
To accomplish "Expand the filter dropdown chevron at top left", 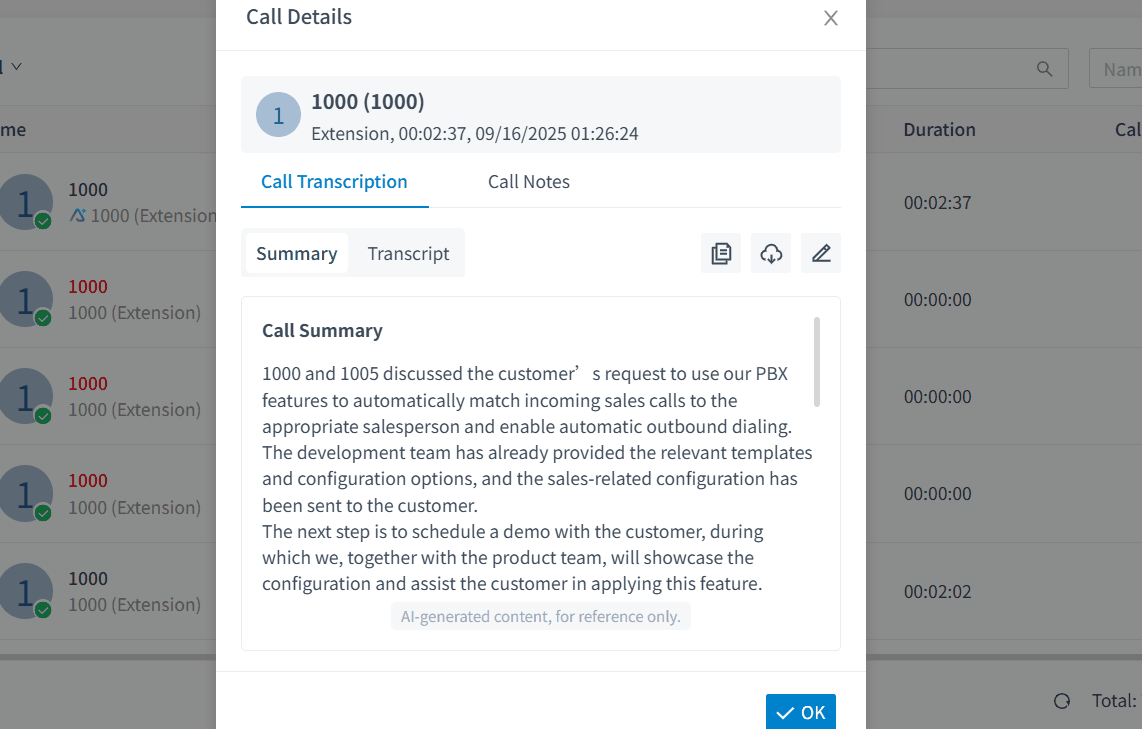I will [17, 66].
